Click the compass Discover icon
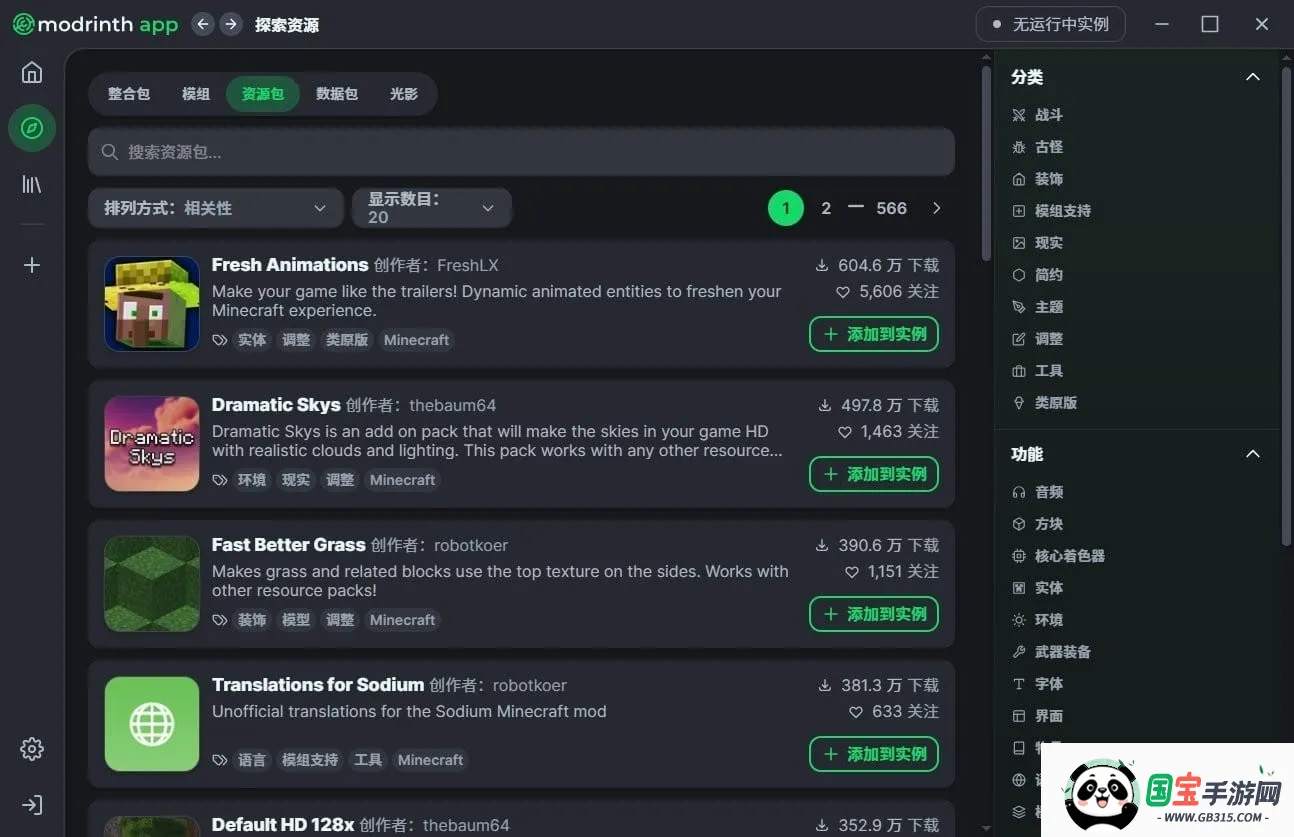This screenshot has width=1294, height=837. point(32,128)
